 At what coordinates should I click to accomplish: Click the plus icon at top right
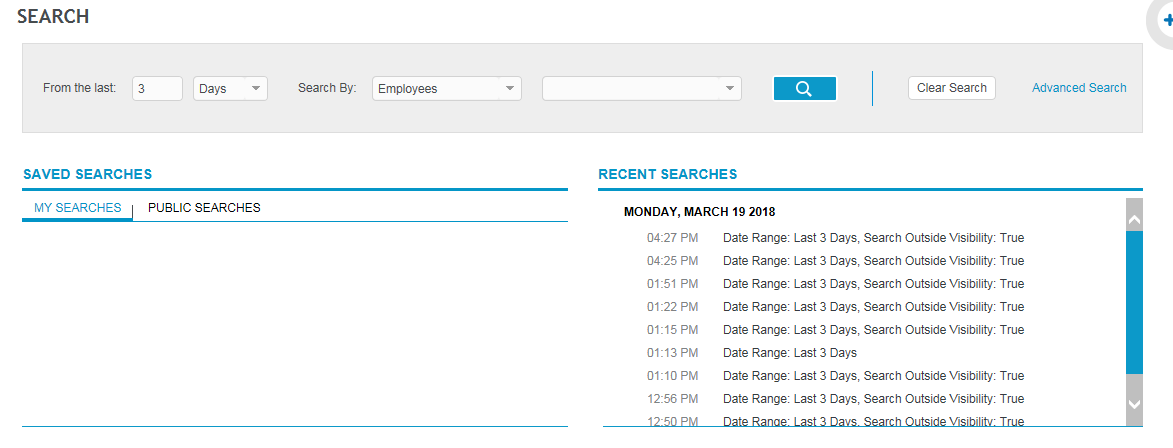[x=1165, y=20]
